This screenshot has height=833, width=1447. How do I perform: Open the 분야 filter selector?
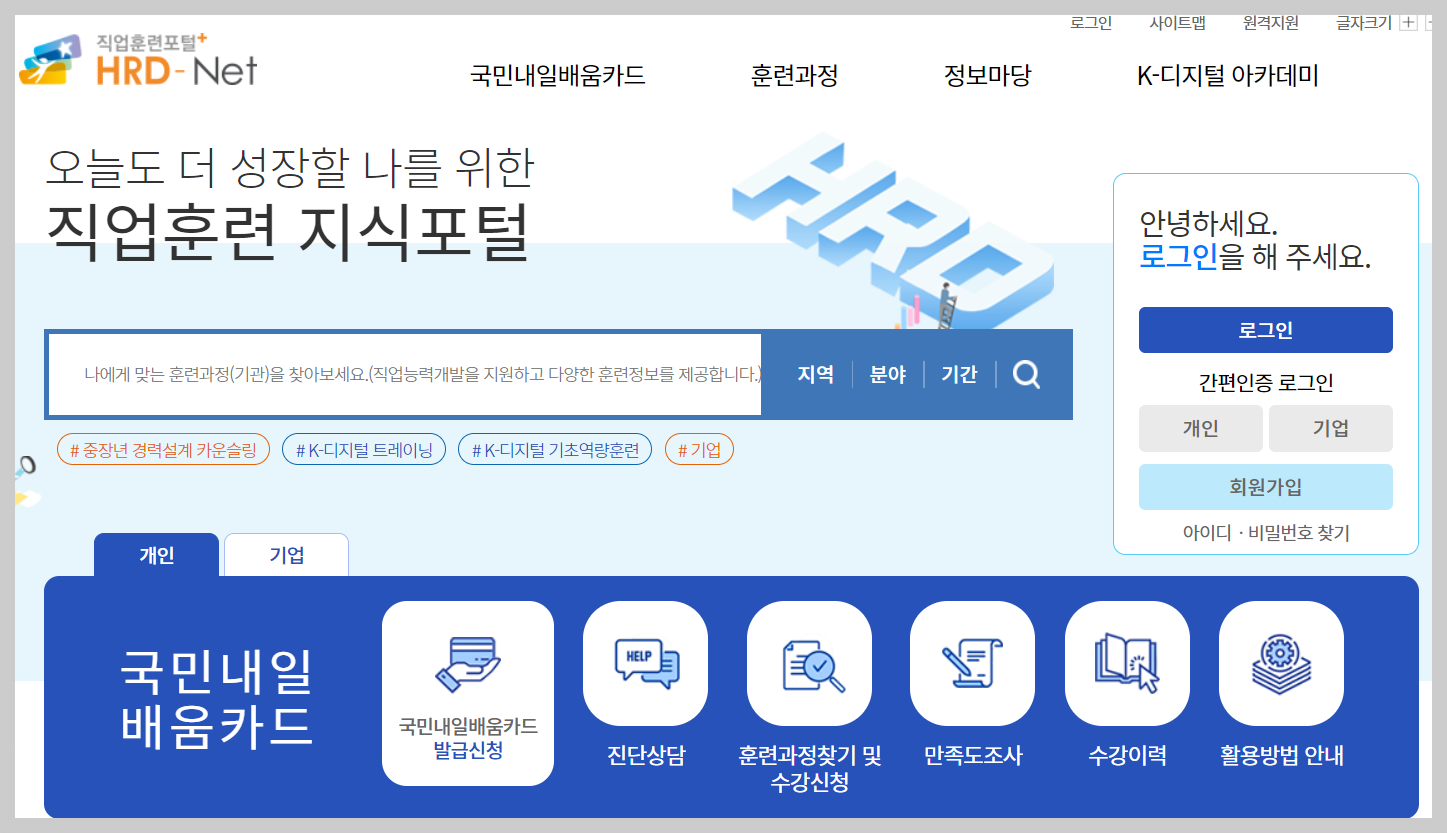pyautogui.click(x=887, y=374)
